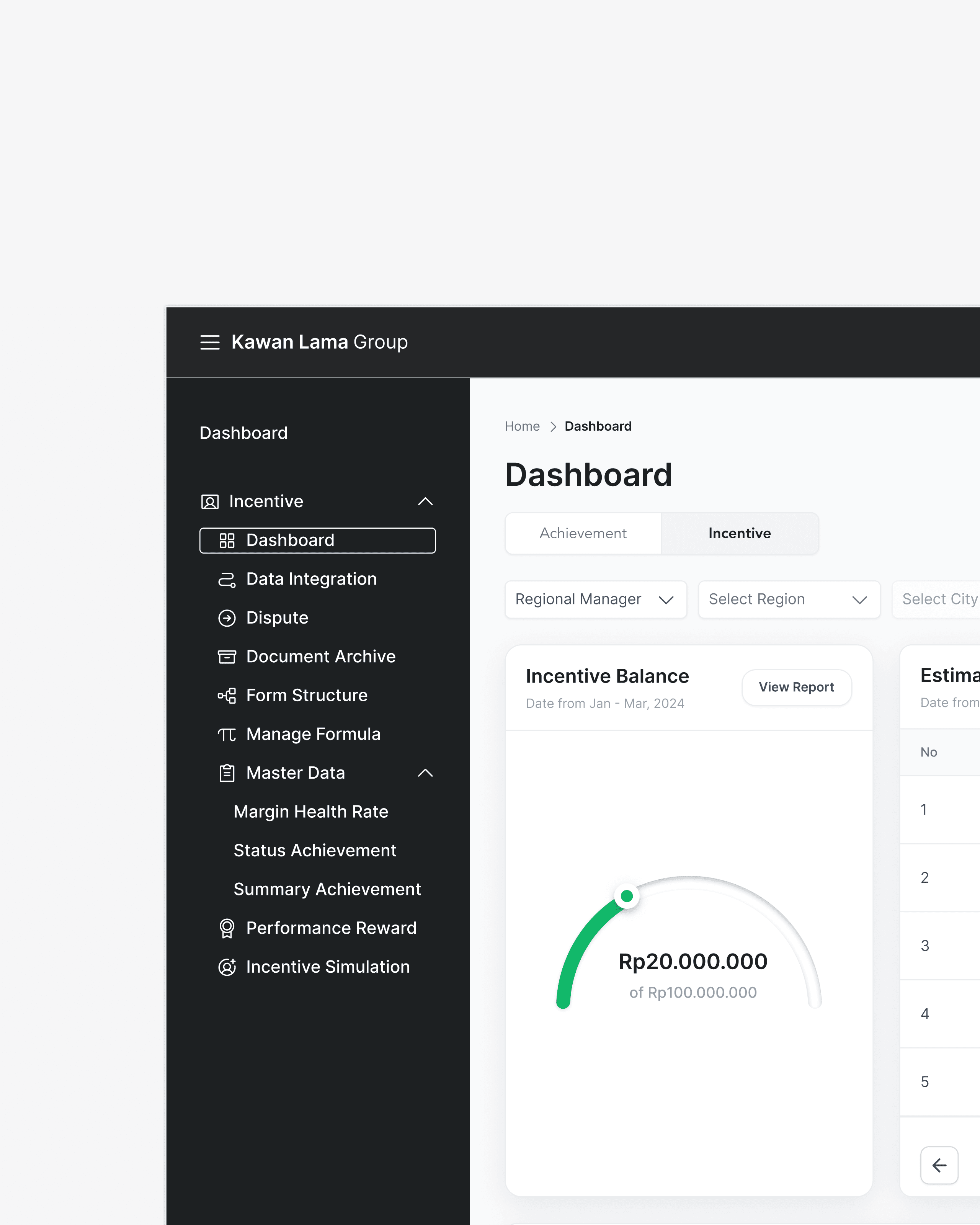This screenshot has height=1225, width=980.
Task: Click the Manage Formula pi icon
Action: tap(227, 735)
